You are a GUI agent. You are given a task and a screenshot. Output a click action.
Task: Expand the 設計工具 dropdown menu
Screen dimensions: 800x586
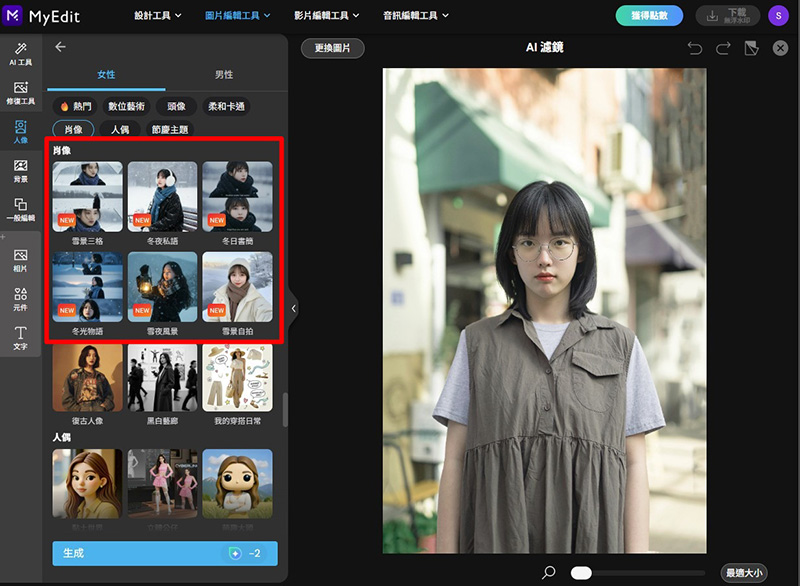coord(167,16)
